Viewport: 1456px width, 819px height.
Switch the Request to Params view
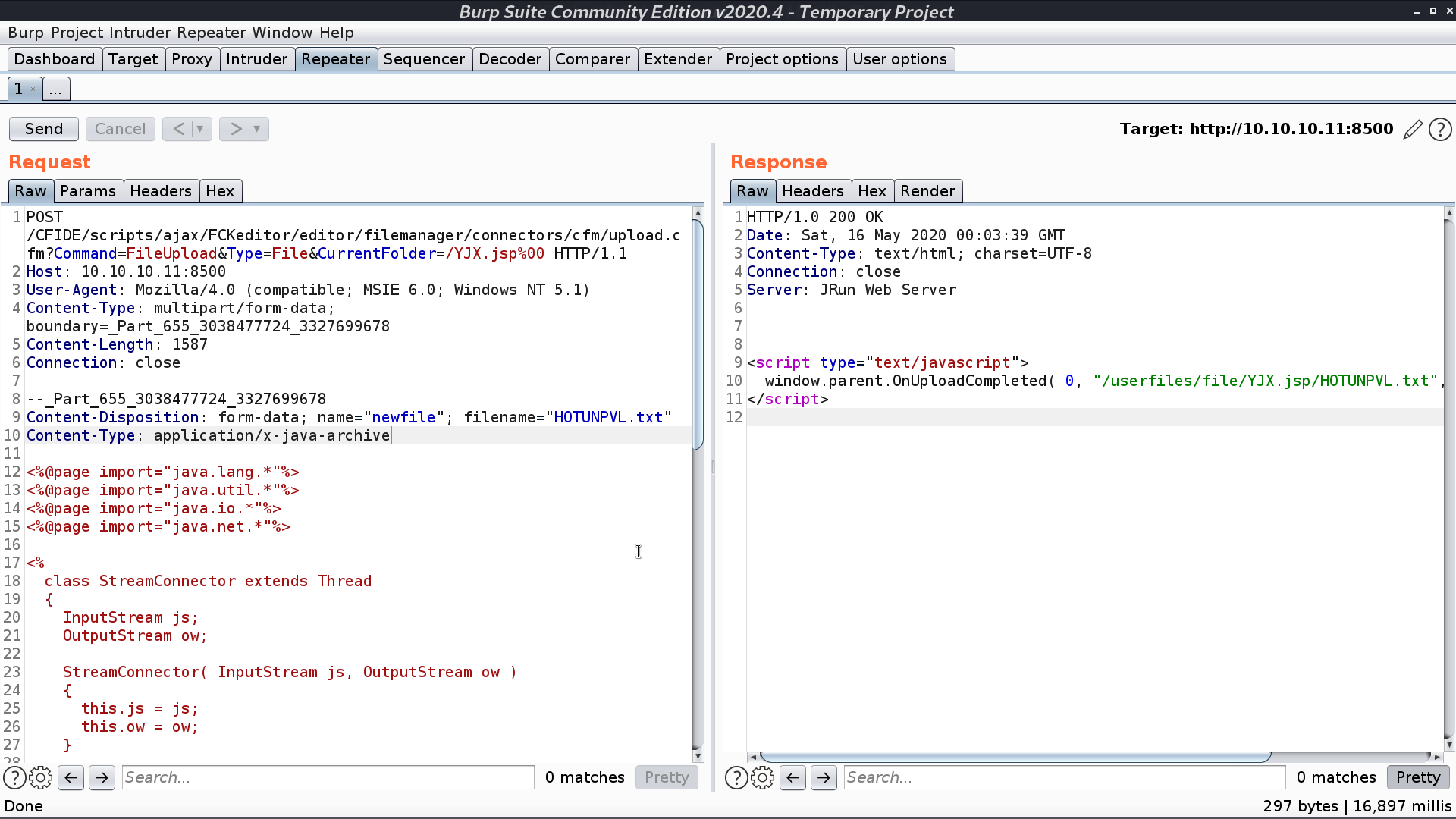click(x=88, y=191)
